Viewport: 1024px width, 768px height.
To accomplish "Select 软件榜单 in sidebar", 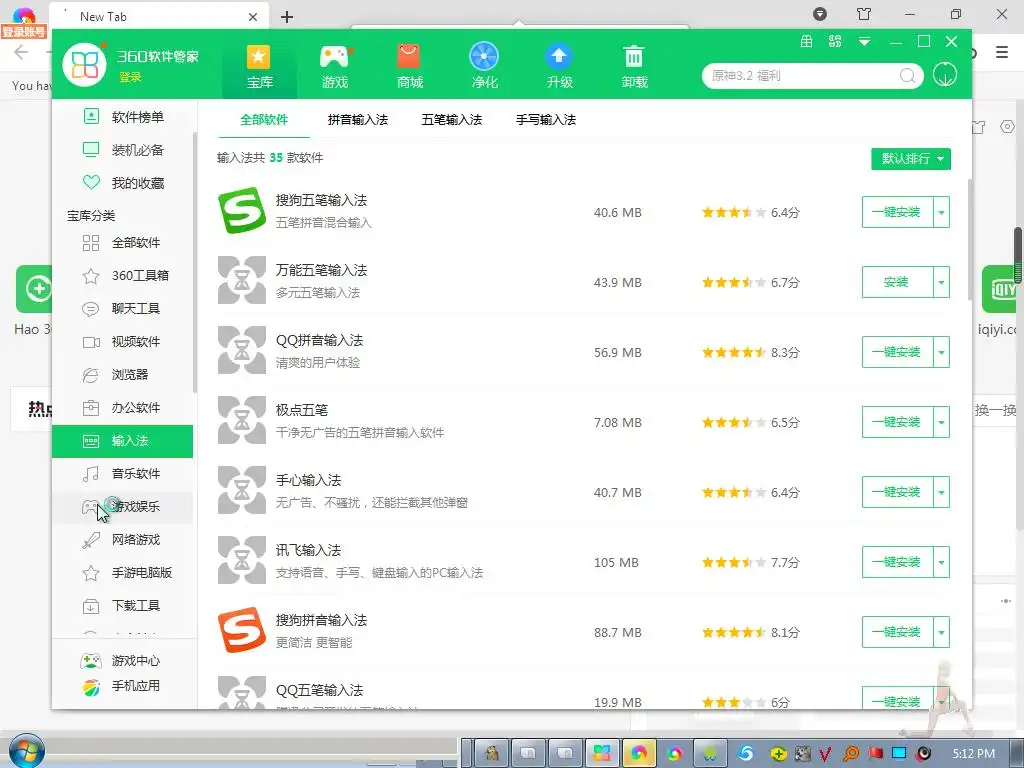I will point(124,117).
